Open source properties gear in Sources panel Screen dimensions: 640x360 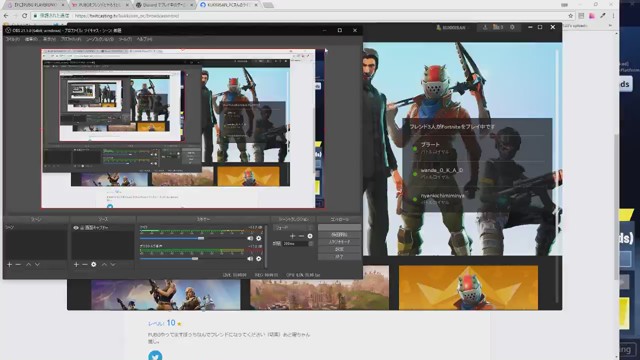93,264
